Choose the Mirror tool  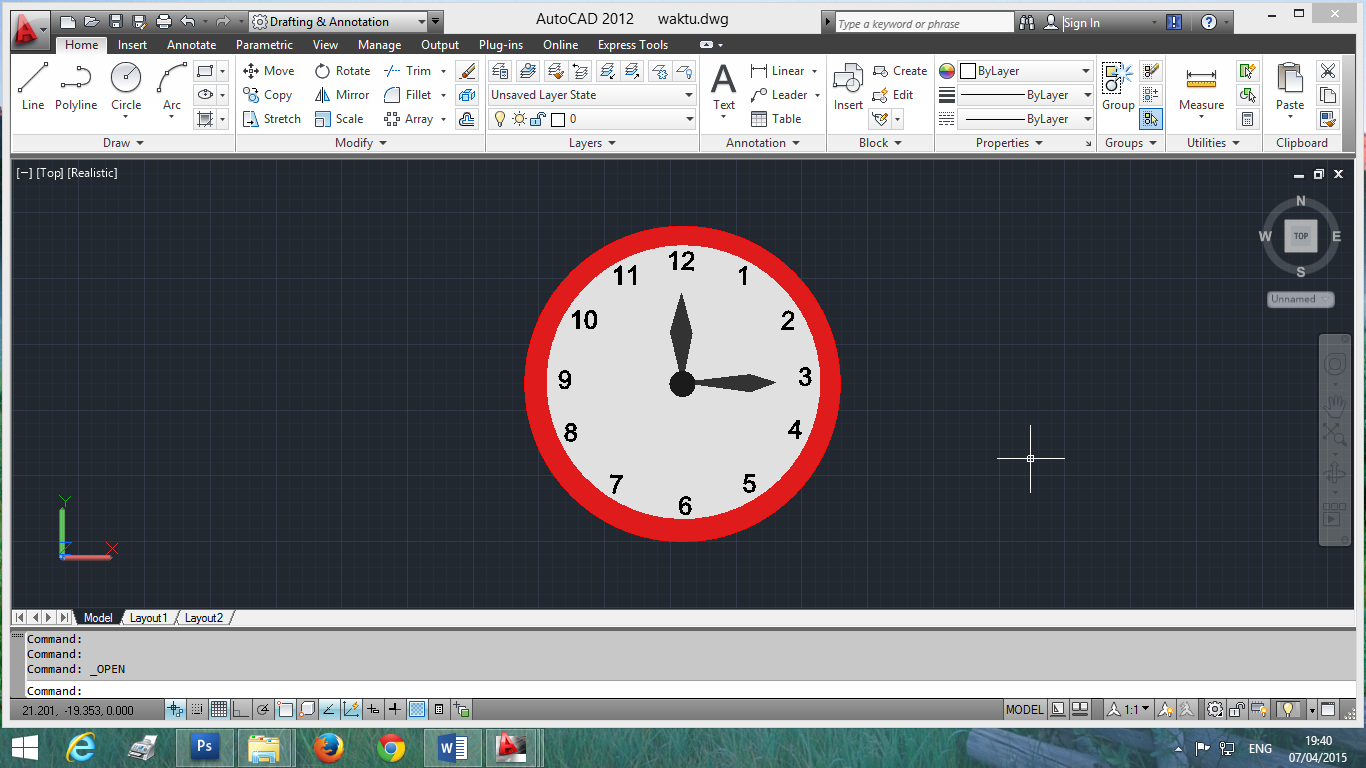pos(342,95)
